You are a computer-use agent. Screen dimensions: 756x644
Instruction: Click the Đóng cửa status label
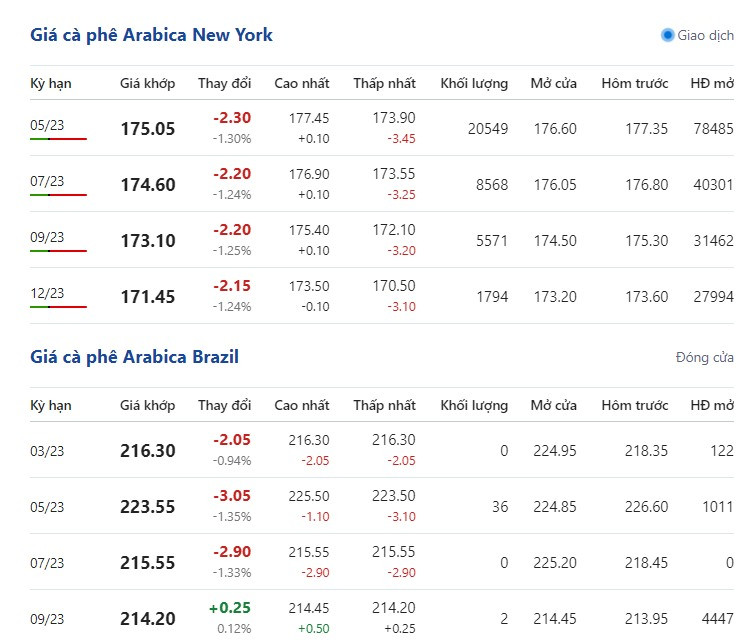tap(704, 358)
